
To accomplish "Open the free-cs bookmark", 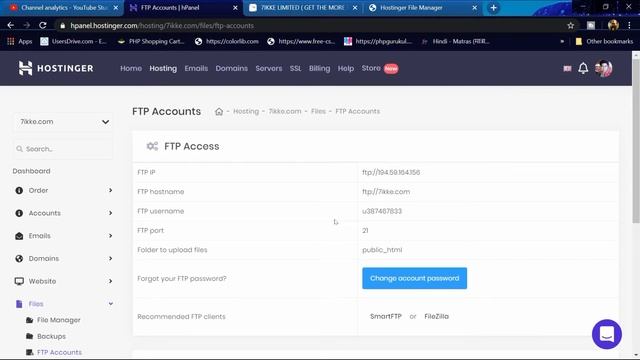I will (301, 41).
